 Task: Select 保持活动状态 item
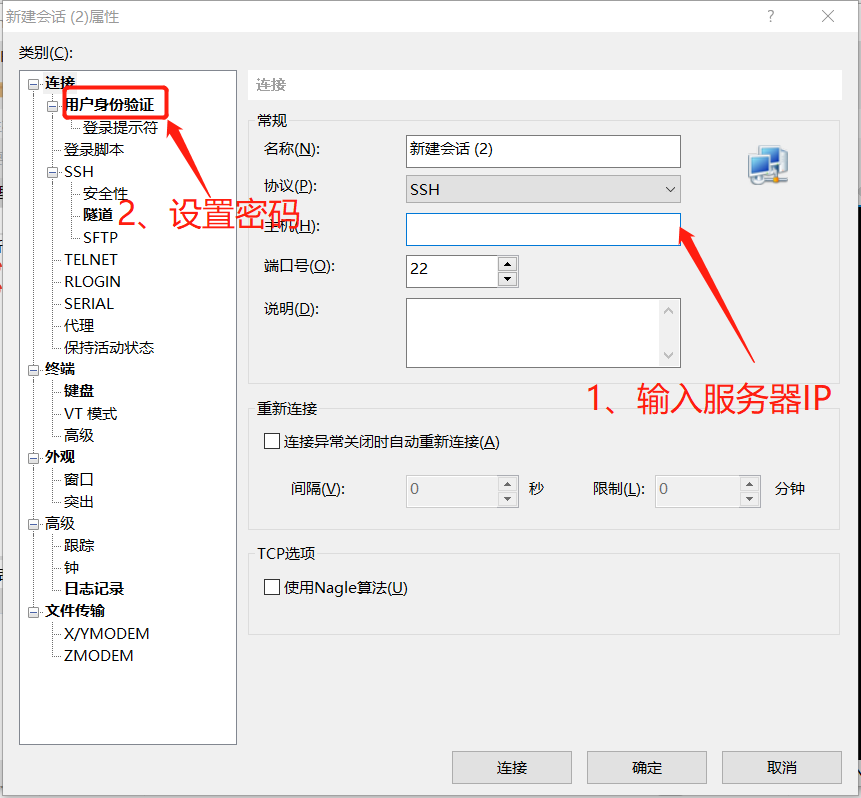(109, 347)
